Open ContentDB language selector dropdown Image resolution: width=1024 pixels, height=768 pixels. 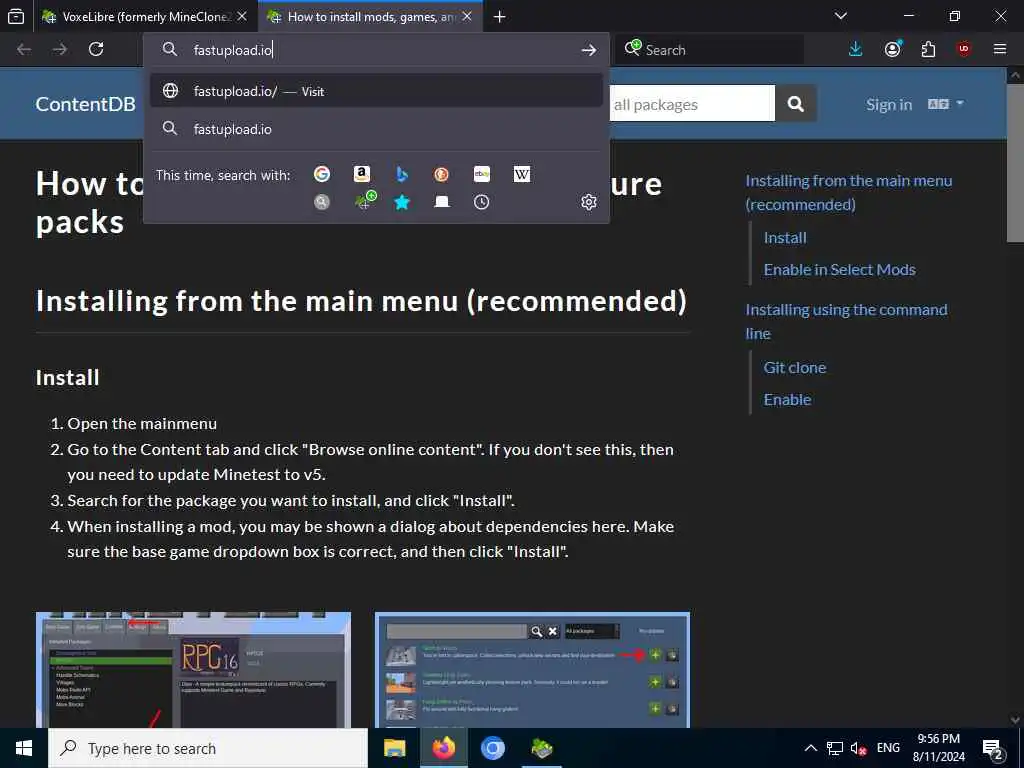pyautogui.click(x=946, y=104)
